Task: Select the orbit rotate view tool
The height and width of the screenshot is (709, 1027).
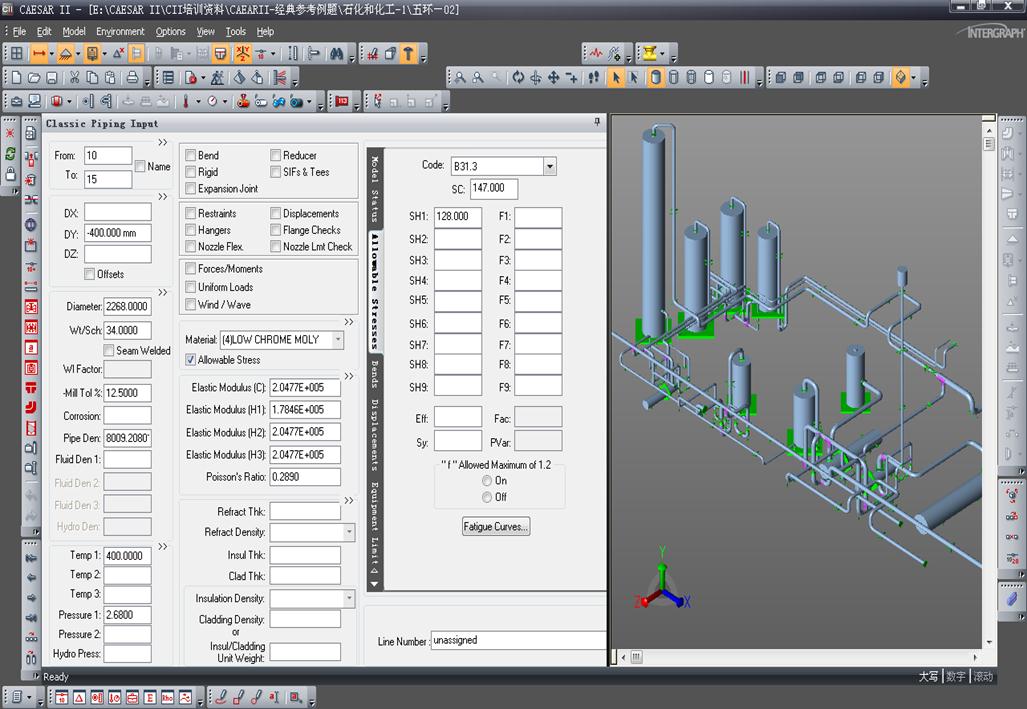Action: 518,78
